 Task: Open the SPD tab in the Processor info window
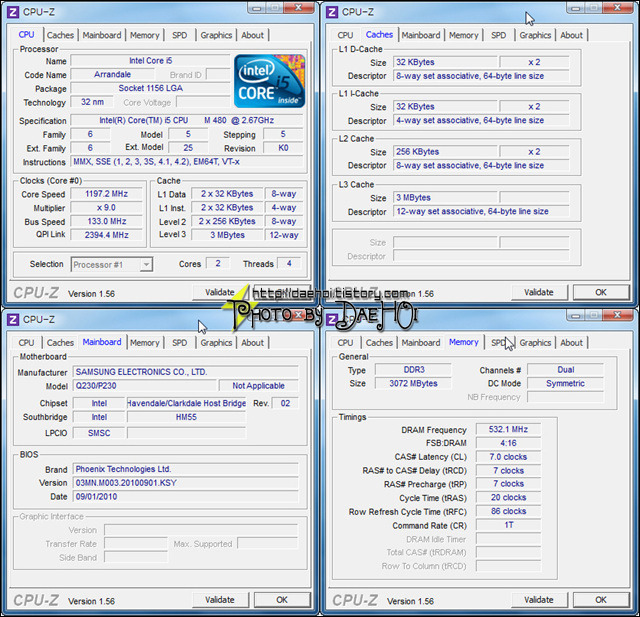(x=180, y=35)
